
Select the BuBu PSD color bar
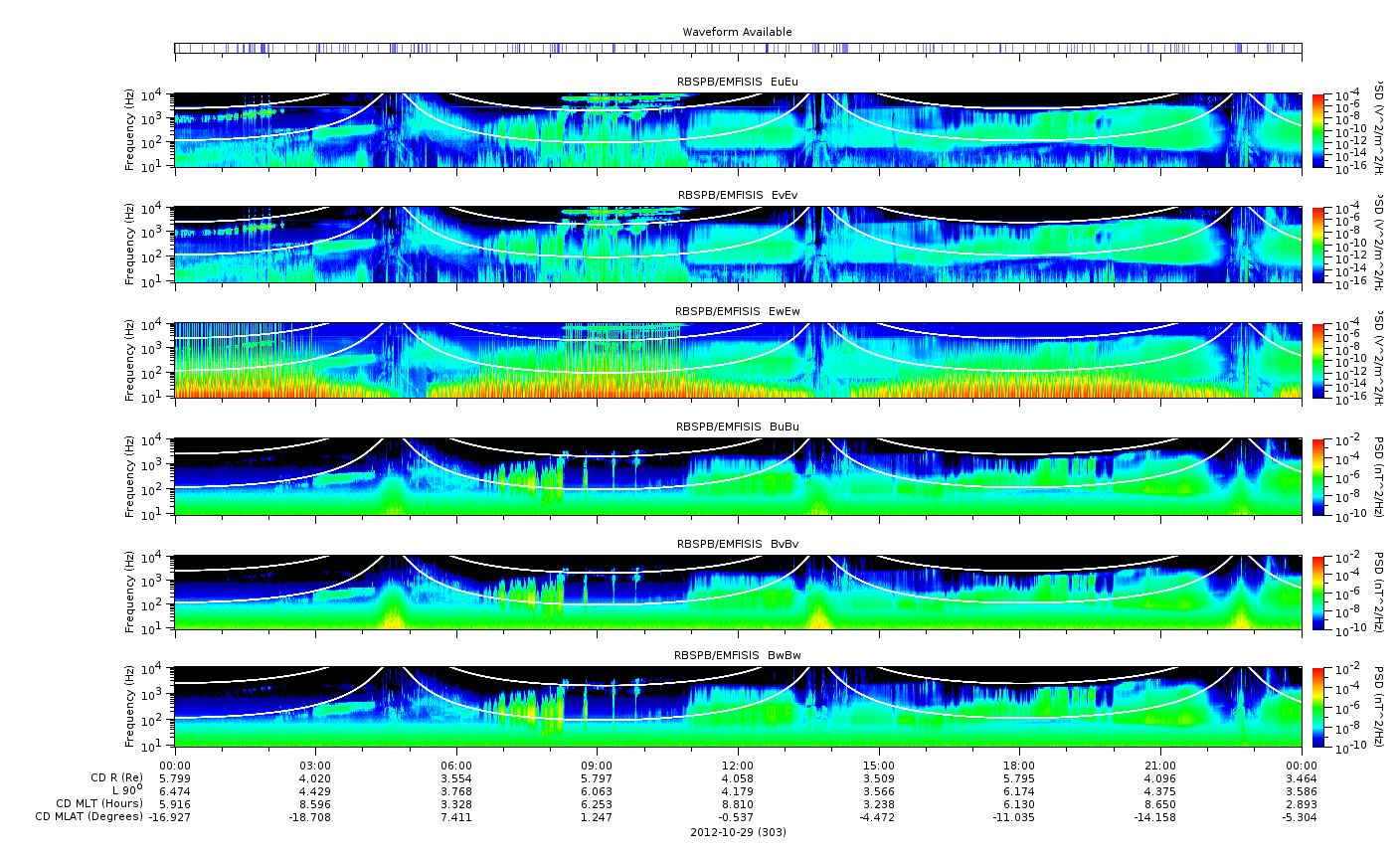[1318, 476]
